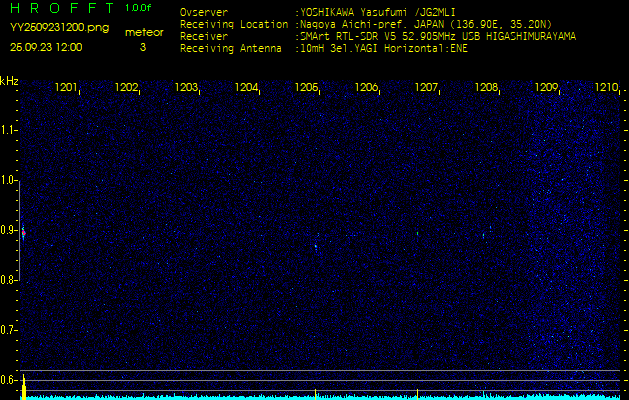The width and height of the screenshot is (629, 400).
Task: Click the 0.7 frequency axis label
Action: [x=9, y=330]
